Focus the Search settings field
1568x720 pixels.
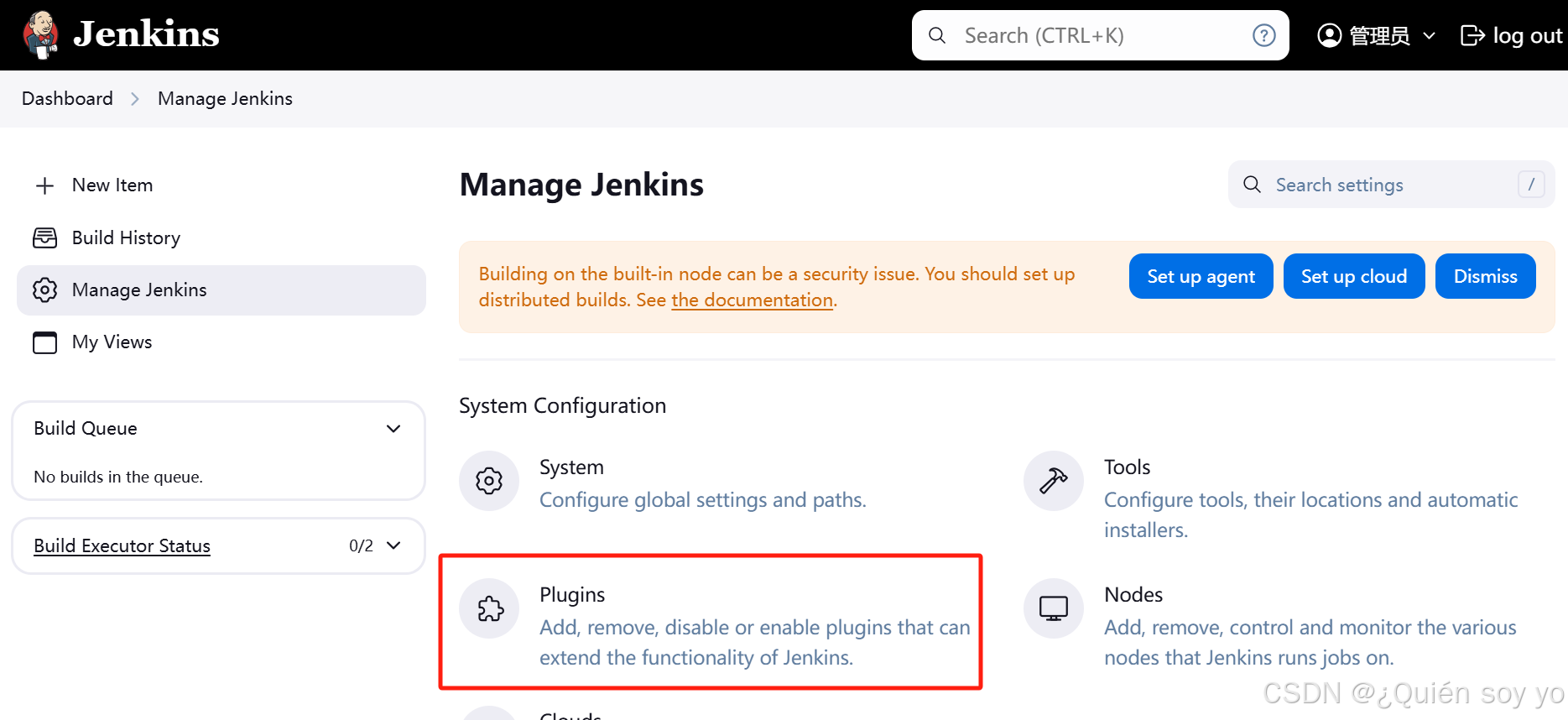coord(1391,185)
